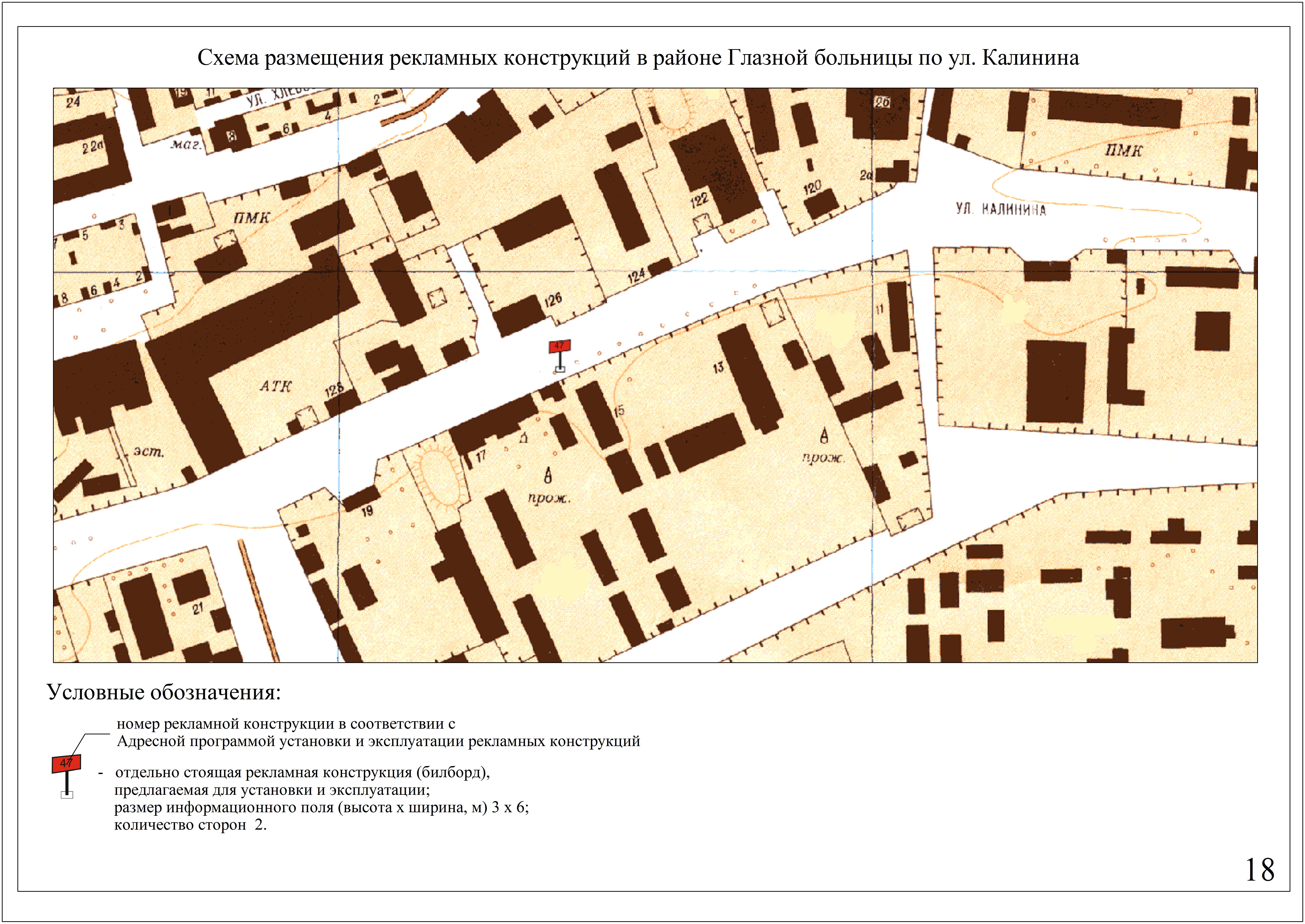
Task: Click the line 'предлагаемая для установки и эксплуатации;'
Action: (272, 790)
